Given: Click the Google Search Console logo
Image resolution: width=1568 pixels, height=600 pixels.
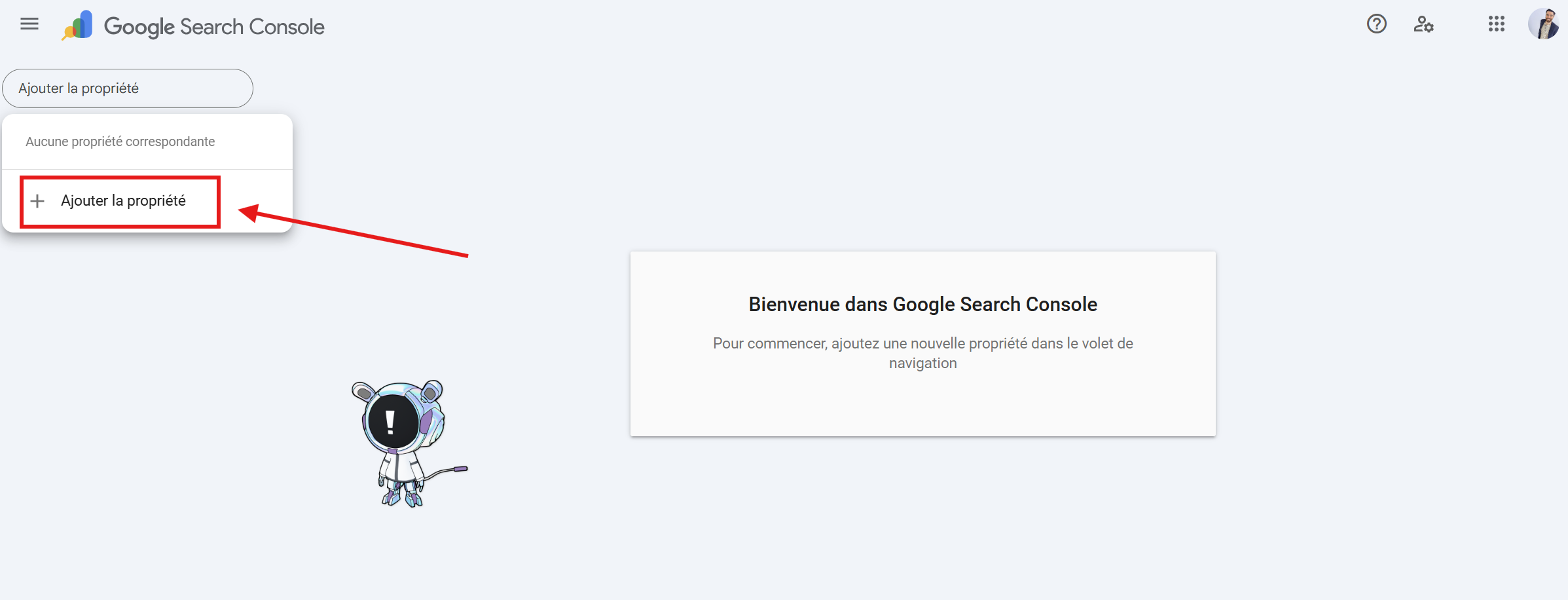Looking at the screenshot, I should pyautogui.click(x=77, y=26).
